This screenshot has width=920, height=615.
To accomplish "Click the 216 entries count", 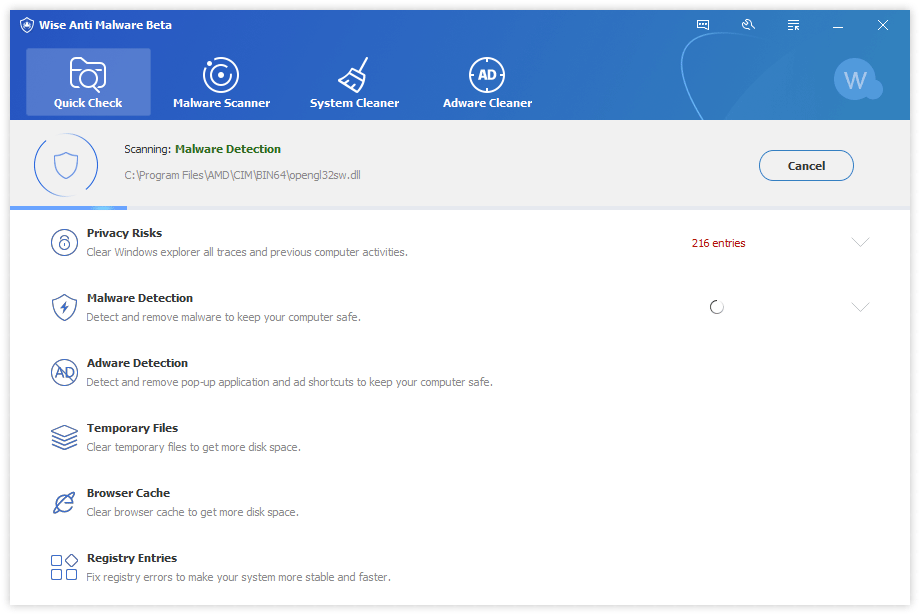I will pyautogui.click(x=718, y=243).
